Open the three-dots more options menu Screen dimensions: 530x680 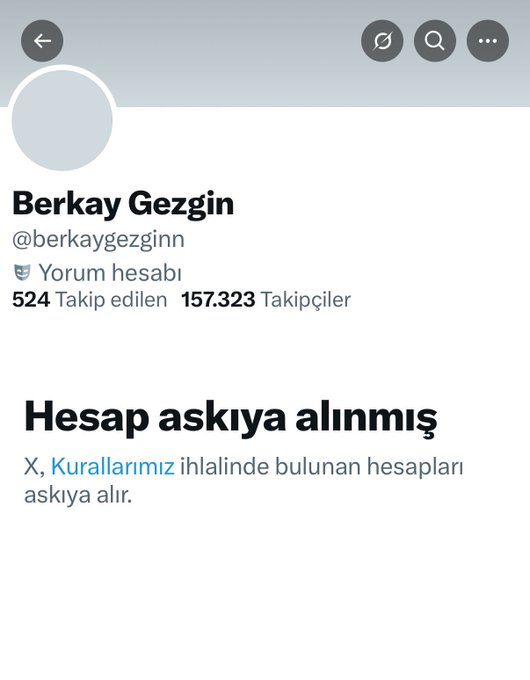(x=488, y=41)
